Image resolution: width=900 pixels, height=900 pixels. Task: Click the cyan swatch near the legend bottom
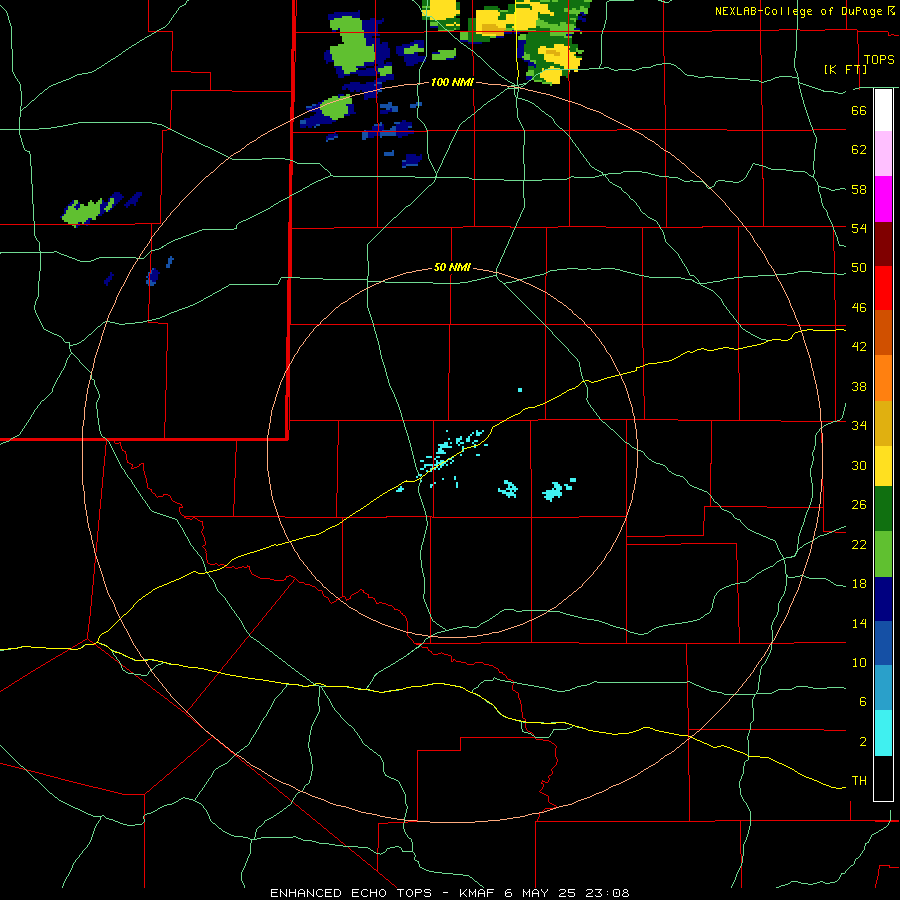point(883,733)
